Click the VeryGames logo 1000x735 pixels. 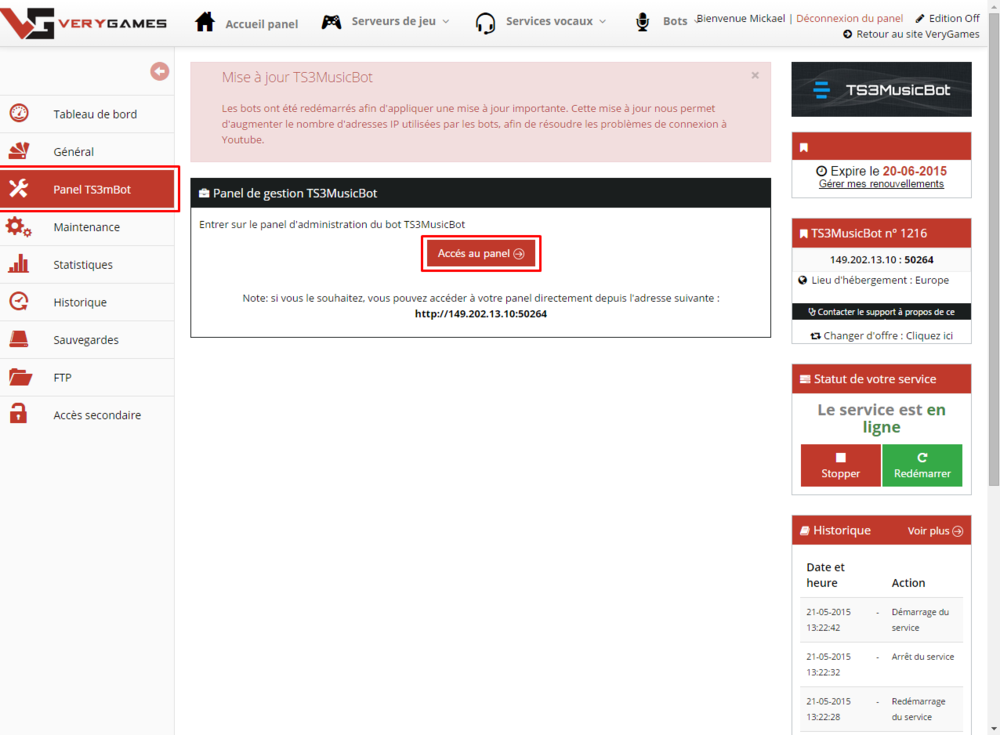pos(84,22)
